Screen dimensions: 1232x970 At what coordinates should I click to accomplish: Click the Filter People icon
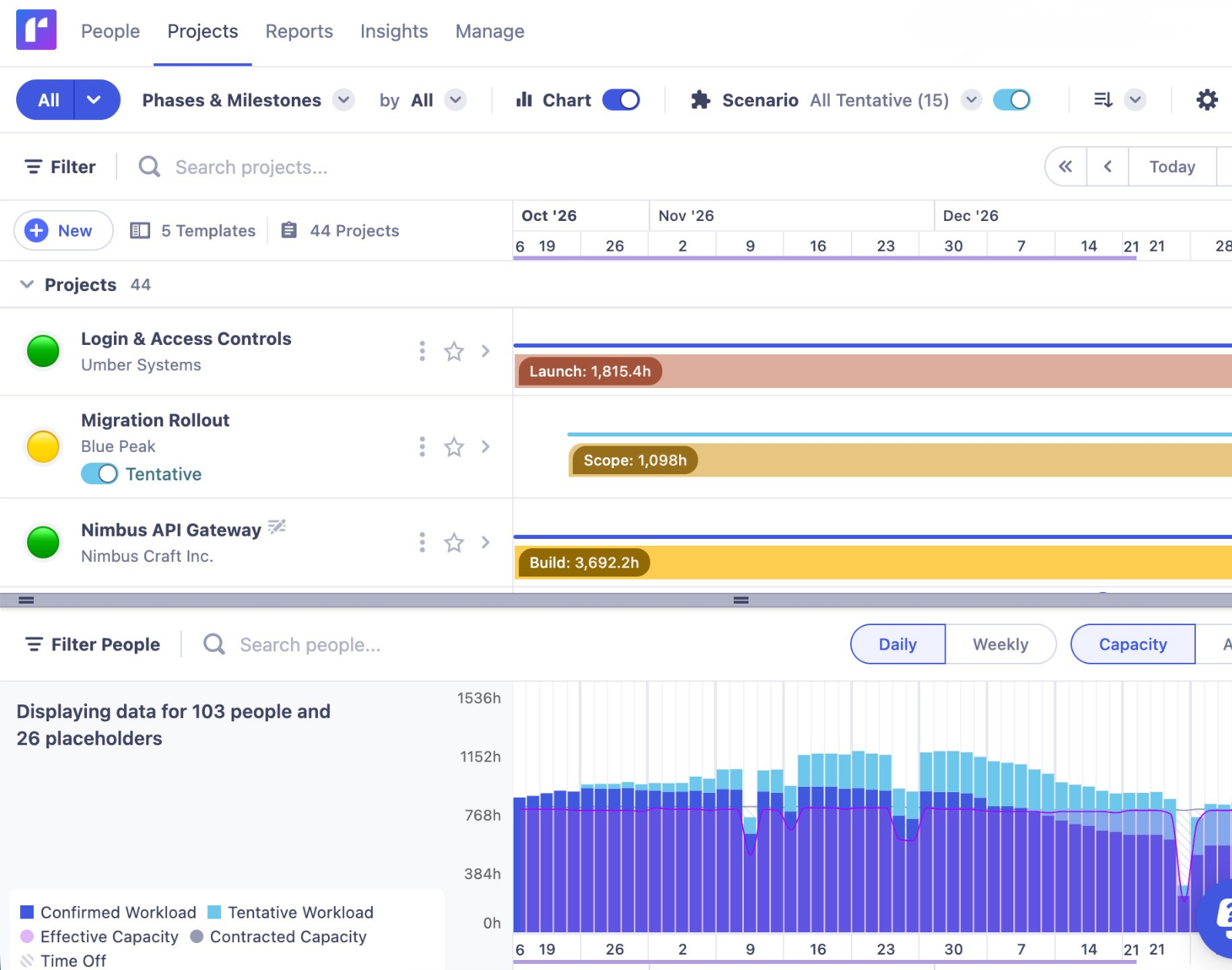(x=34, y=644)
